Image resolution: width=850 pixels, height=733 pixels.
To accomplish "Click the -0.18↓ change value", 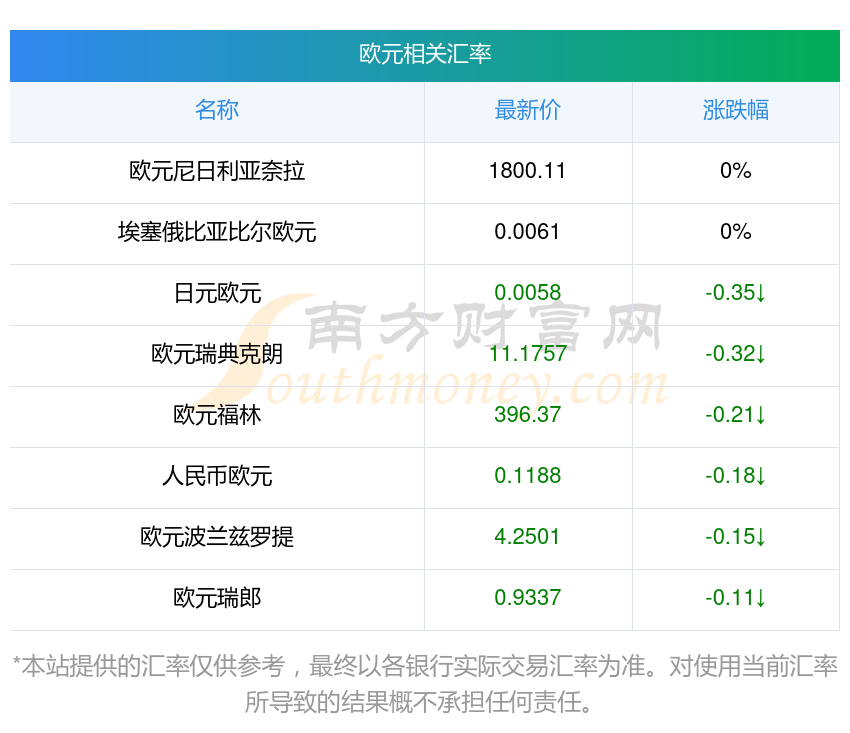I will coord(736,476).
